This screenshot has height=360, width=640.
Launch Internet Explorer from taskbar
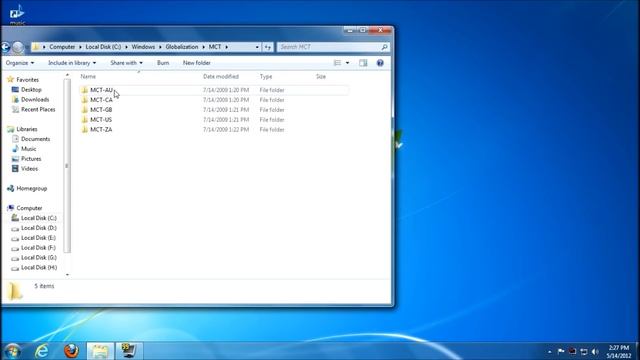pyautogui.click(x=42, y=351)
